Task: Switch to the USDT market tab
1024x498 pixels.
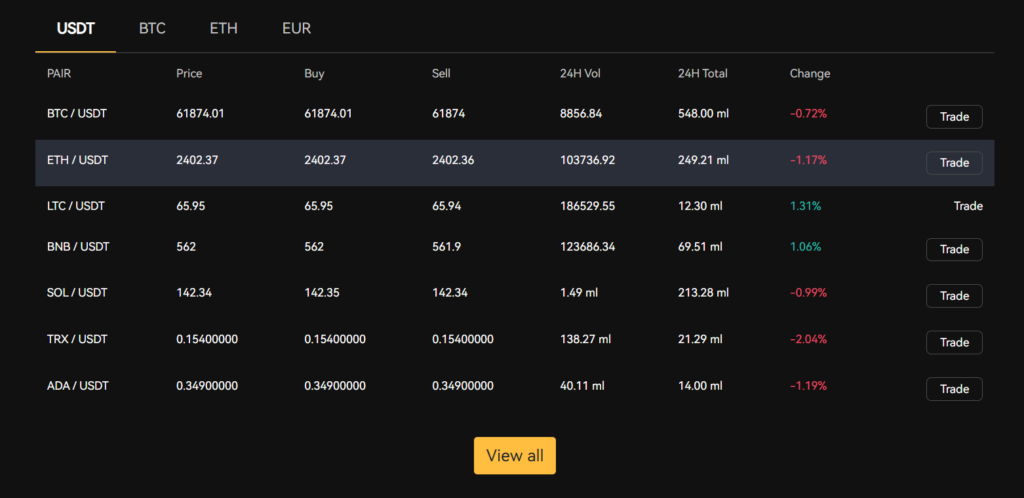Action: coord(76,28)
